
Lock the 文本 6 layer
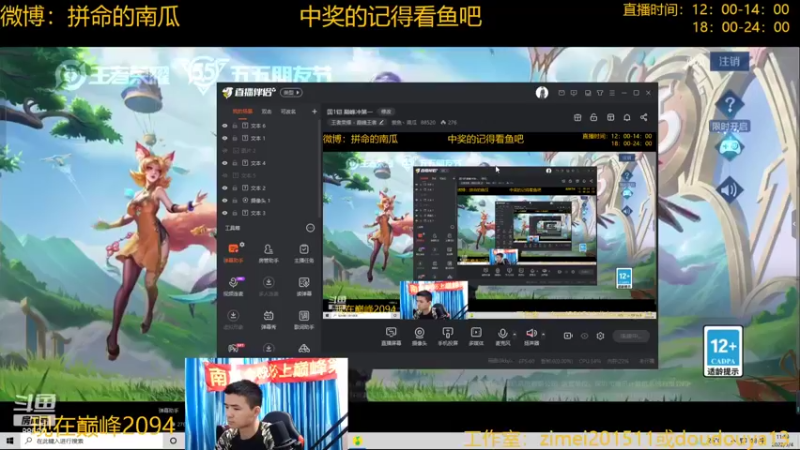(x=235, y=126)
